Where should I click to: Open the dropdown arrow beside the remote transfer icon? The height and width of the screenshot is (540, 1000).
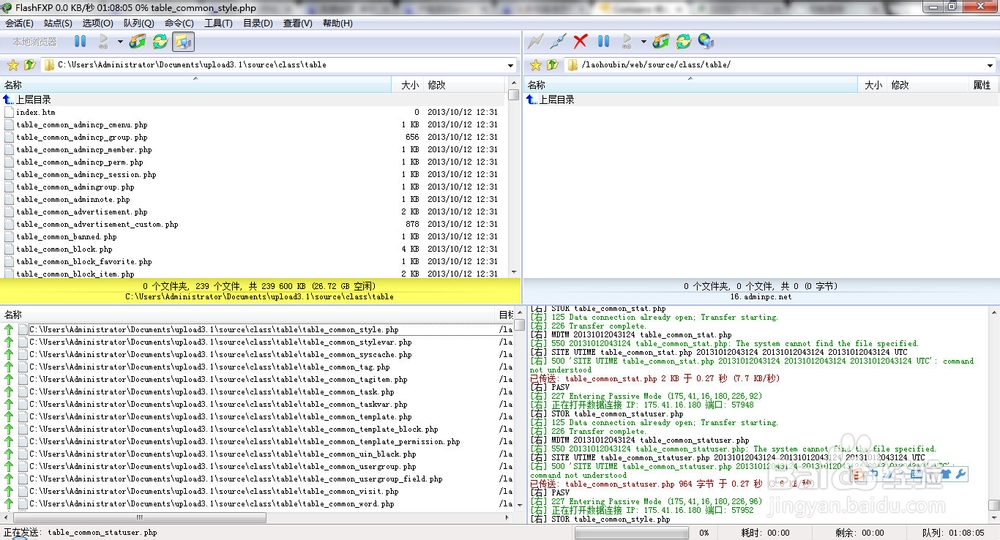tap(643, 42)
